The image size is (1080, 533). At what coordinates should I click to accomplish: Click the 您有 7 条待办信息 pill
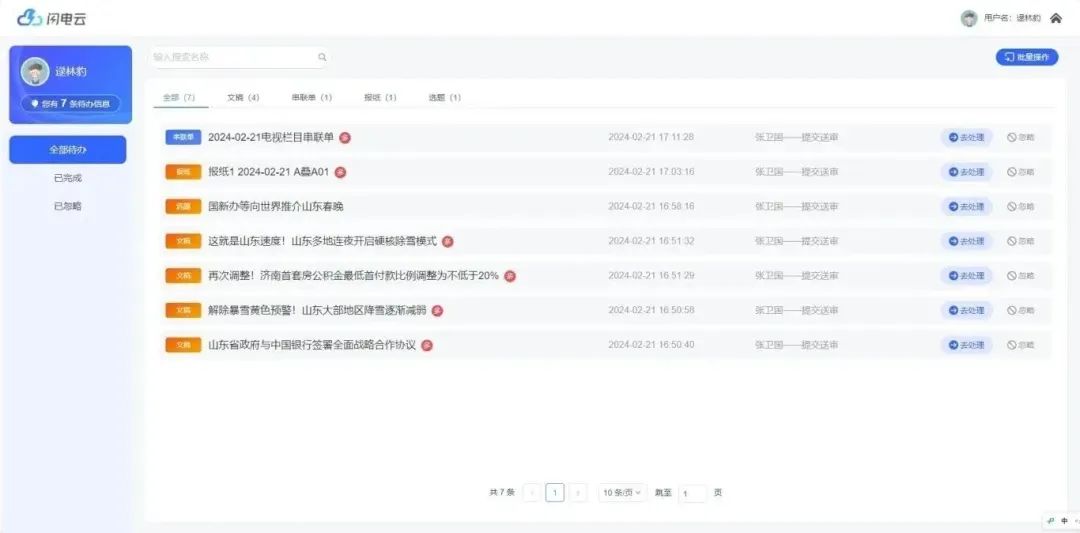(70, 103)
